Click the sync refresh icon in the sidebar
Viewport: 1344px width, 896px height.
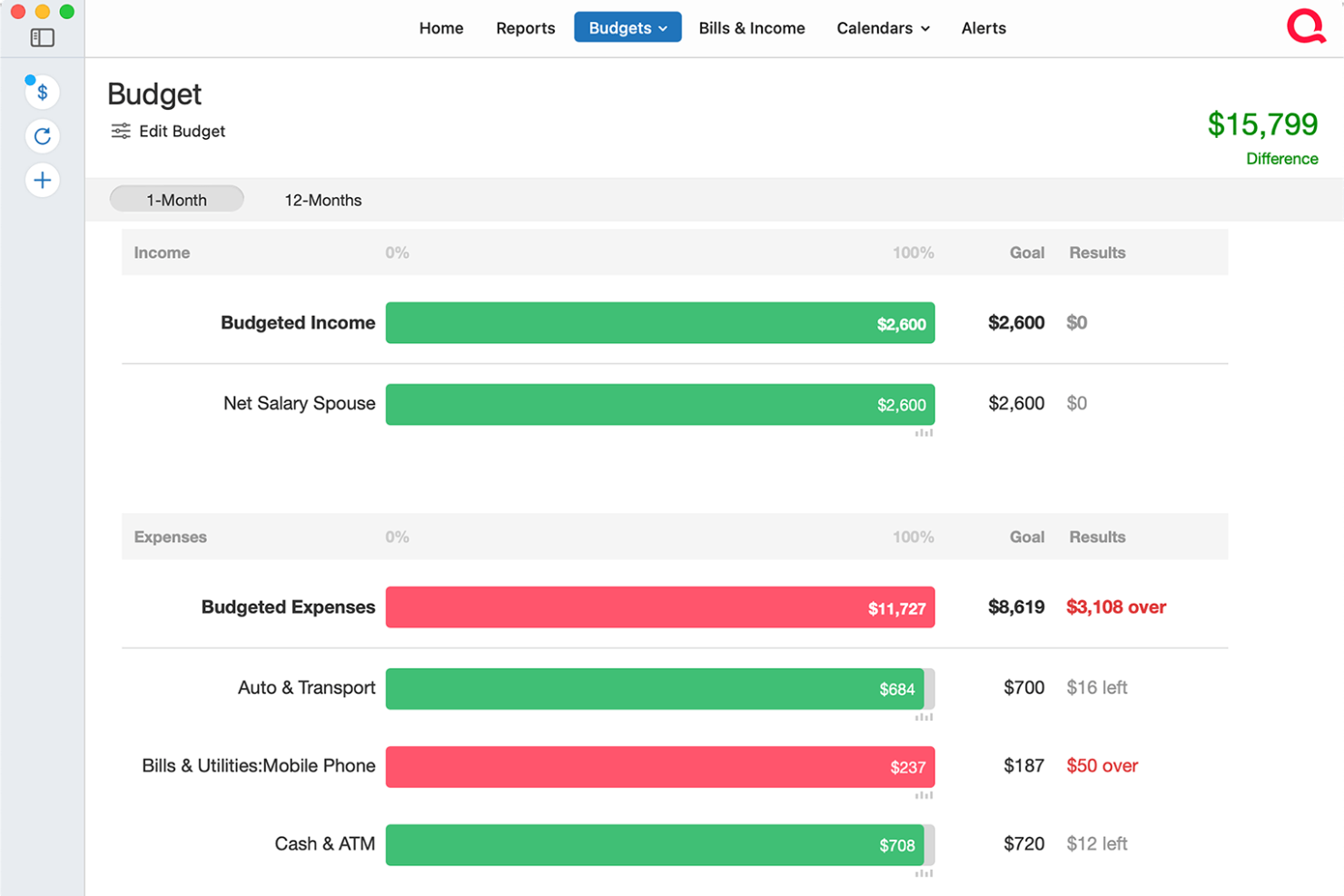[x=42, y=136]
